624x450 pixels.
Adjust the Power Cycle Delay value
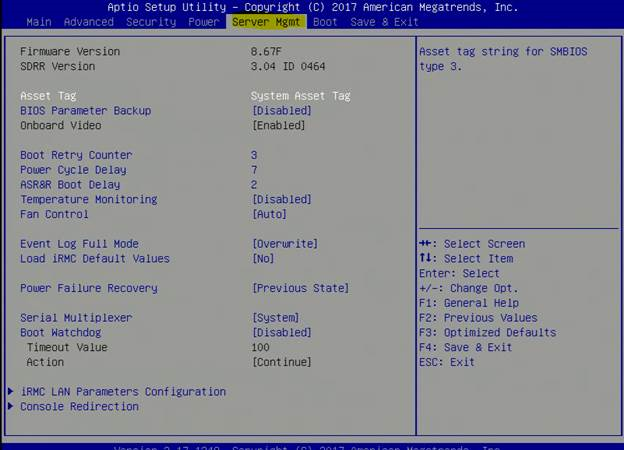(254, 170)
